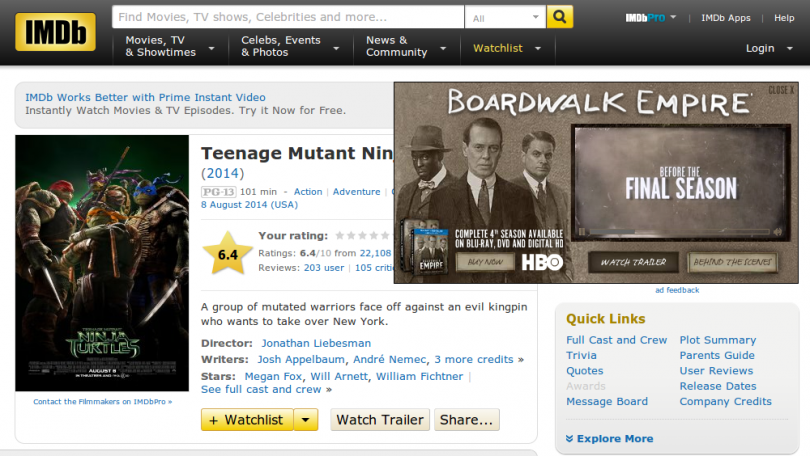Open Full Cast and Crew quick link
Viewport: 810px width, 456px height.
pos(616,340)
